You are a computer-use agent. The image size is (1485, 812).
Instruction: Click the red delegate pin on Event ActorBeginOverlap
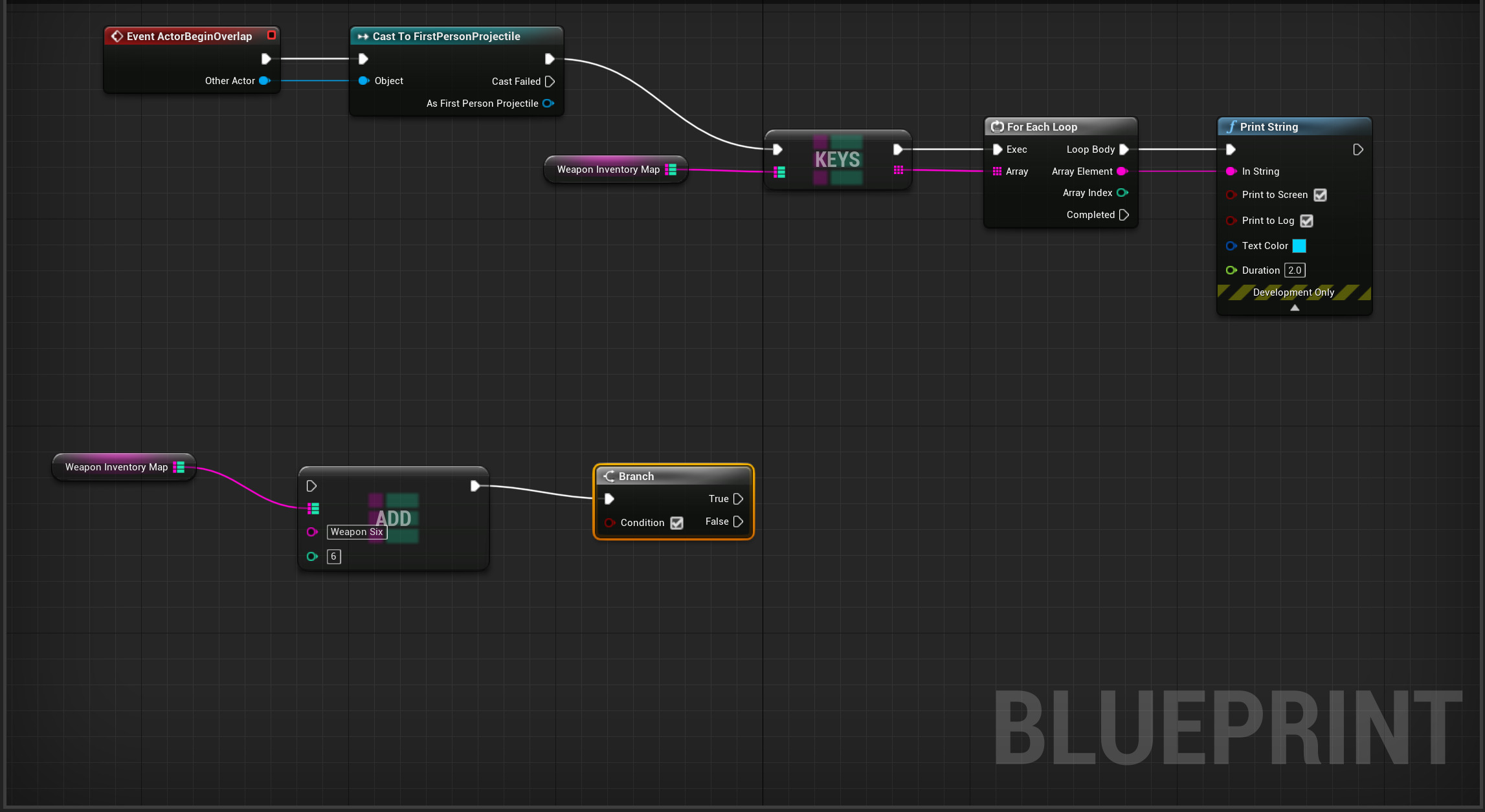pyautogui.click(x=271, y=36)
